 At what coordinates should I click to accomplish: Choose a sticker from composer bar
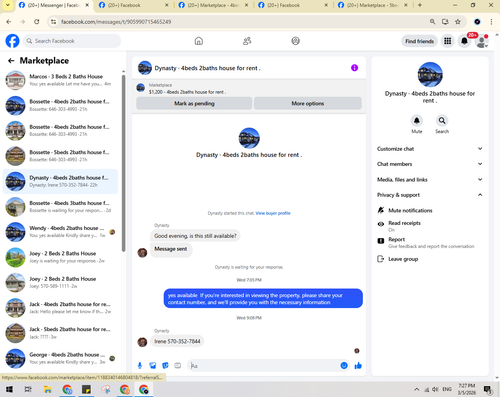coord(165,366)
